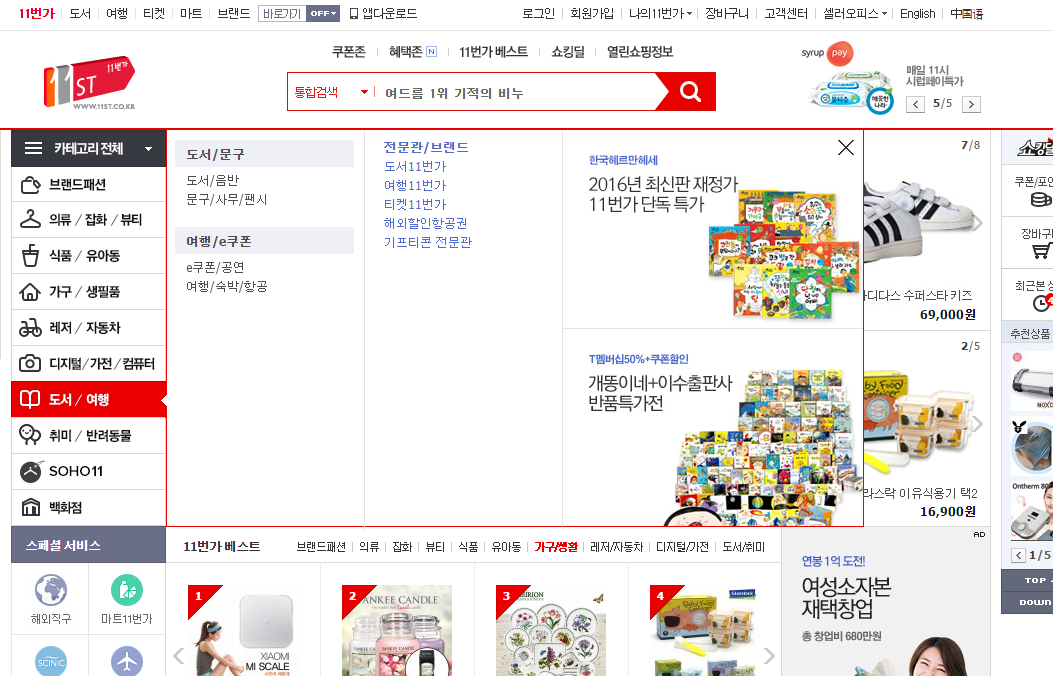Image resolution: width=1053 pixels, height=676 pixels.
Task: Click the camera icon for 디지털/가전/컴퓨터
Action: [30, 363]
